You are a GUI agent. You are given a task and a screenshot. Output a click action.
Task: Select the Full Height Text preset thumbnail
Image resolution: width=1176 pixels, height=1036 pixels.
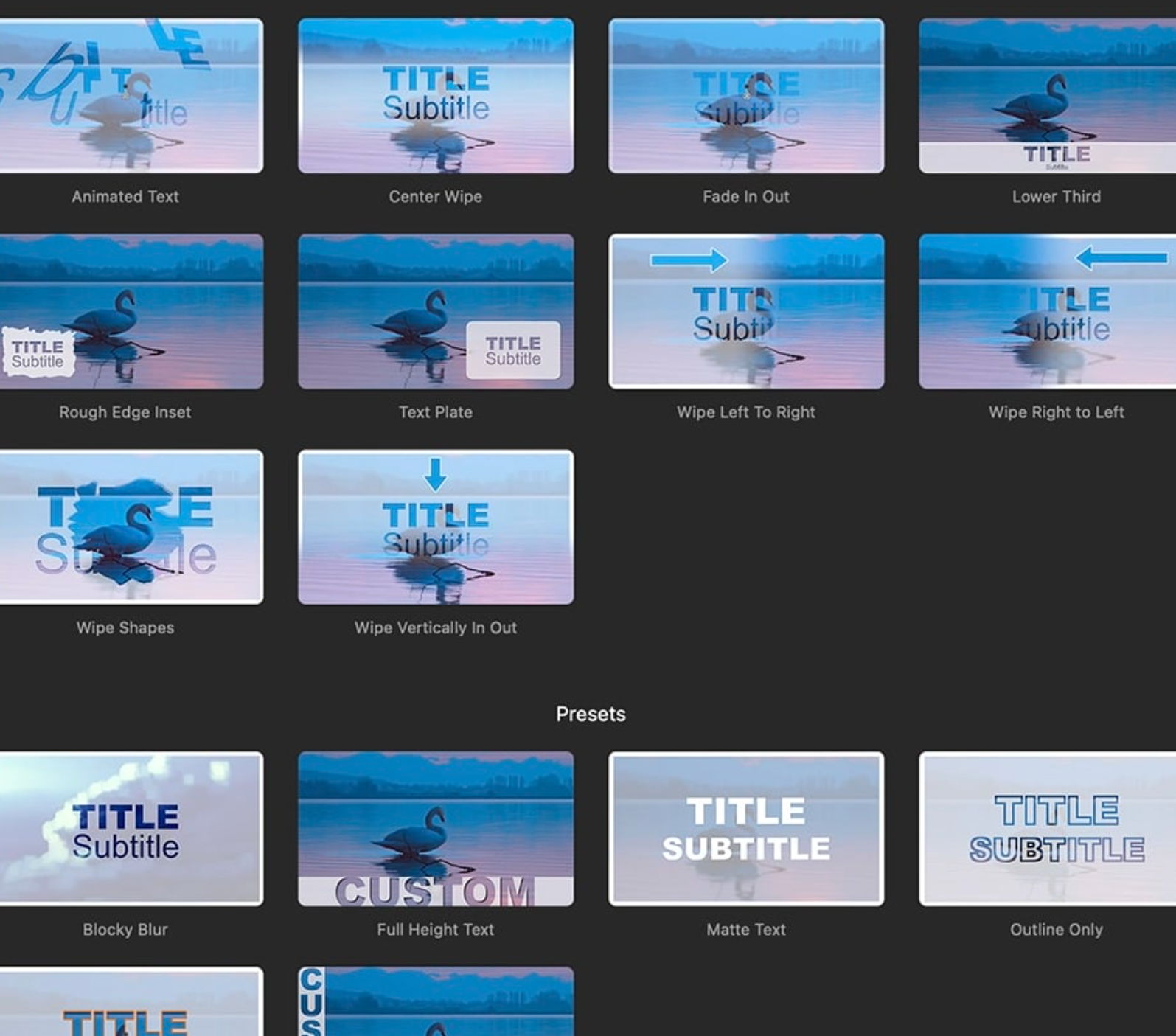436,829
